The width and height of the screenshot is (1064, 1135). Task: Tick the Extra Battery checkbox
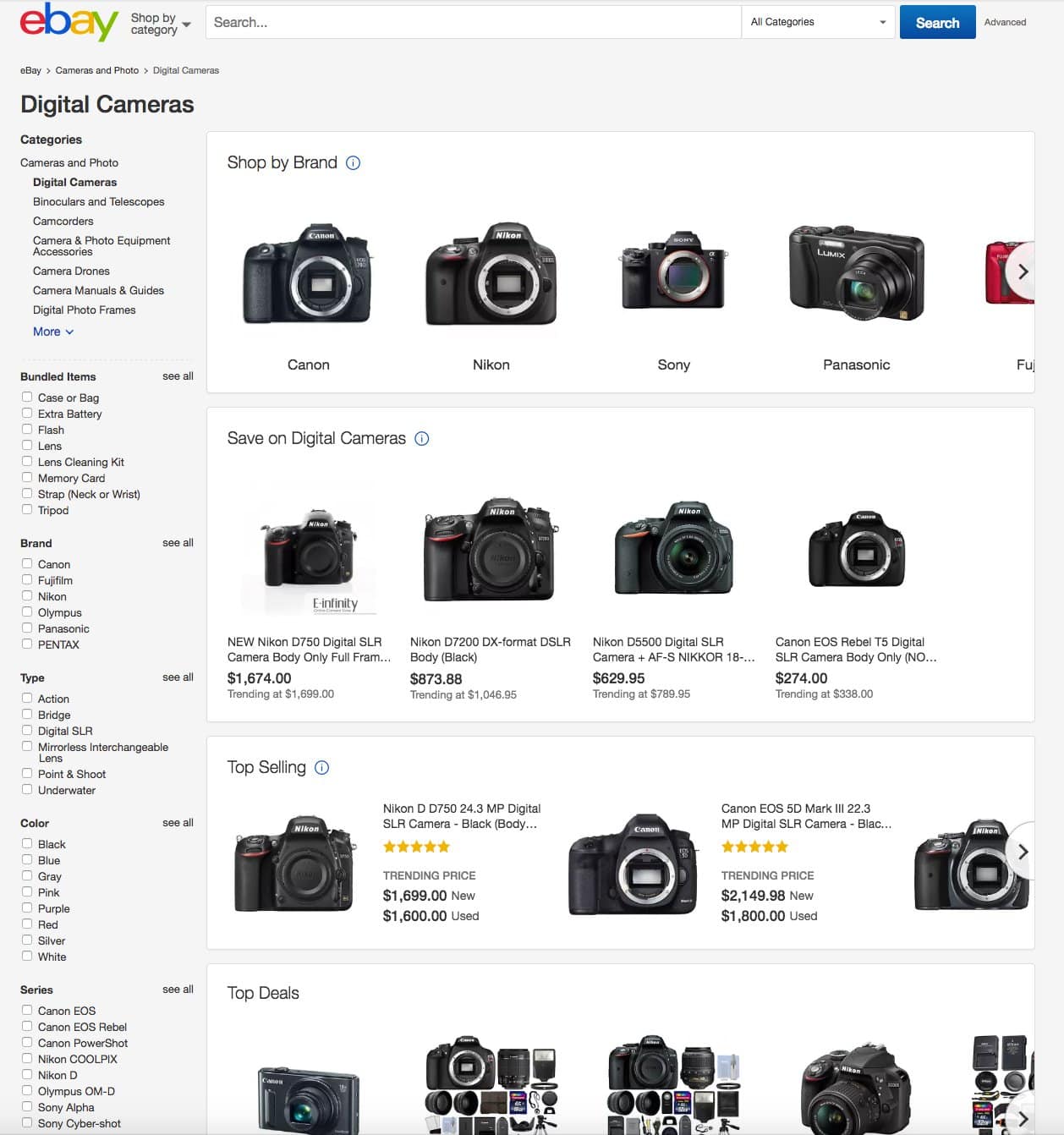[27, 413]
